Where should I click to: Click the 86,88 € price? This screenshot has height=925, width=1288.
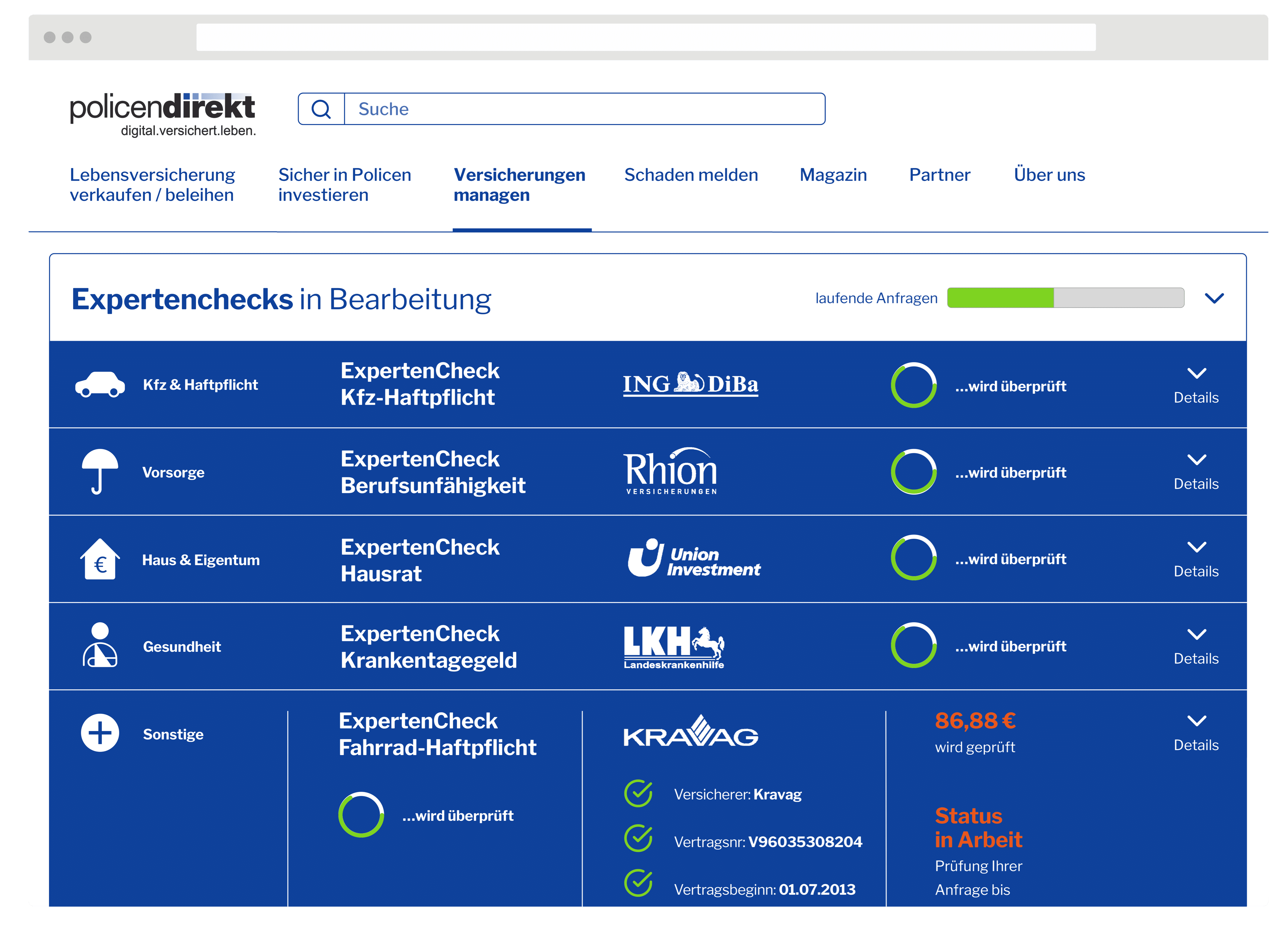pyautogui.click(x=975, y=721)
